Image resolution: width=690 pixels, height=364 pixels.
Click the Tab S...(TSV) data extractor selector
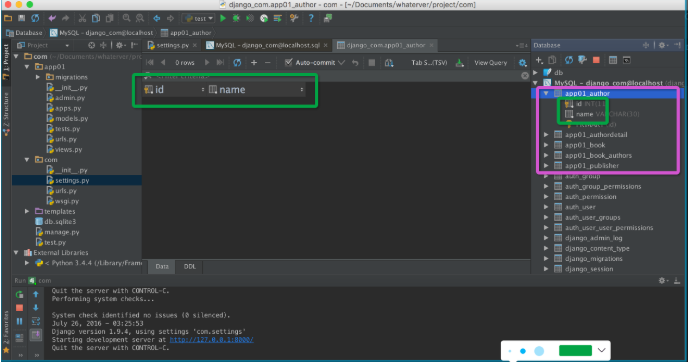tap(429, 63)
